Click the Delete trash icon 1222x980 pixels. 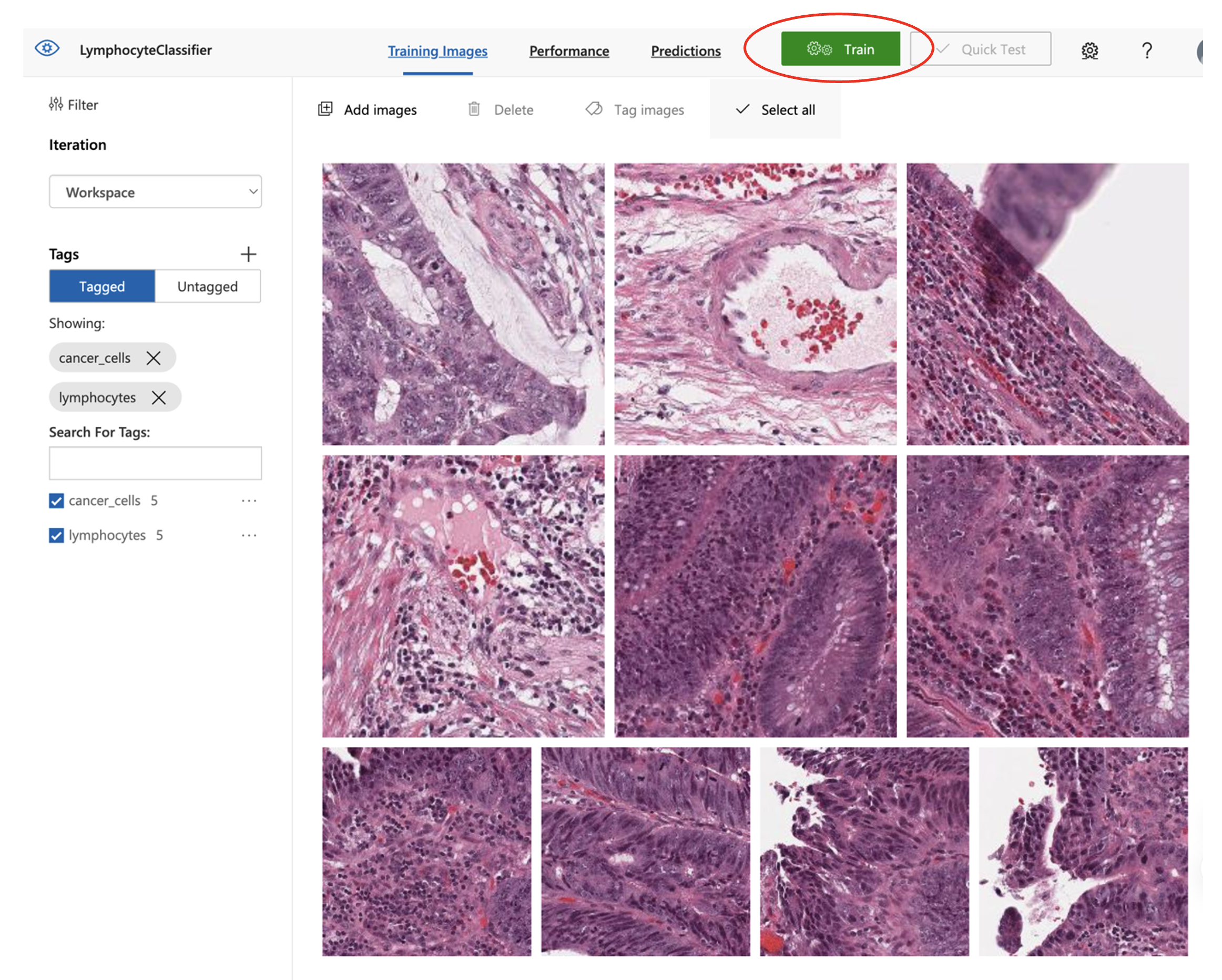(474, 109)
